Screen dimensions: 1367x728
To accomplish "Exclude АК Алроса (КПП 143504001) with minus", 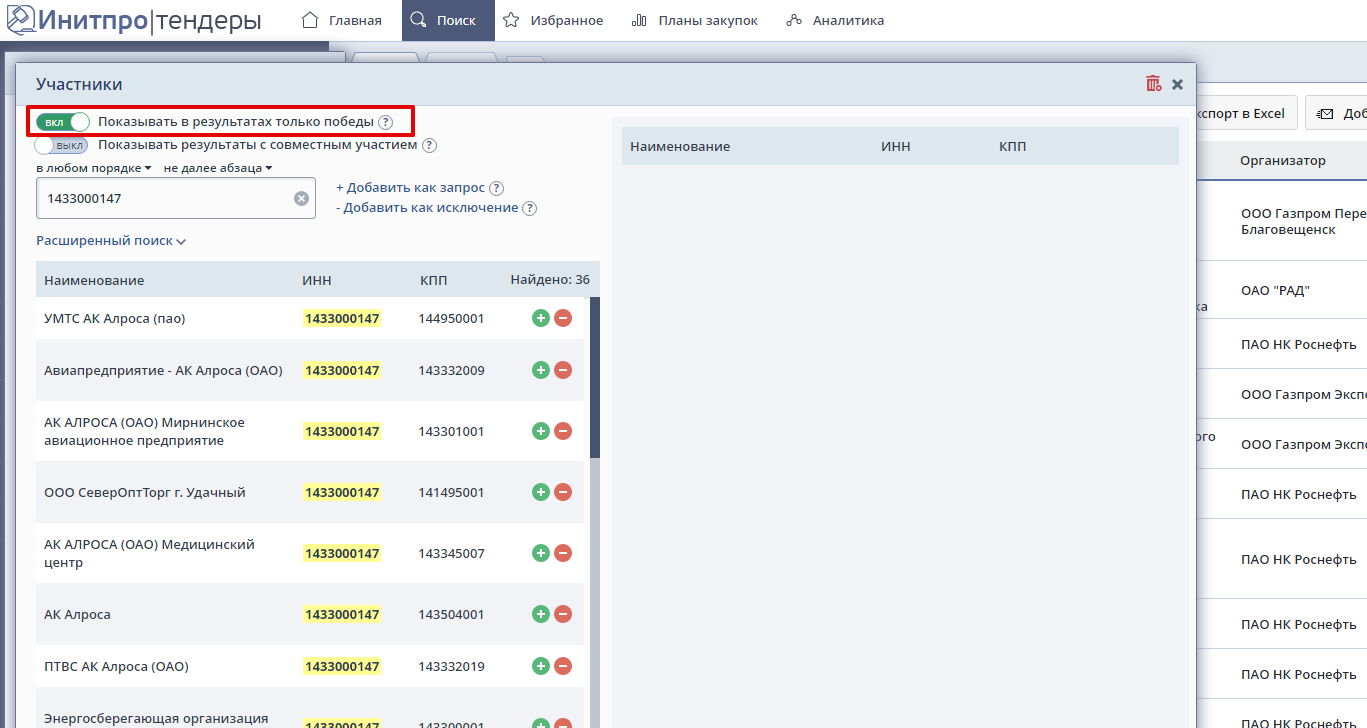I will (563, 614).
